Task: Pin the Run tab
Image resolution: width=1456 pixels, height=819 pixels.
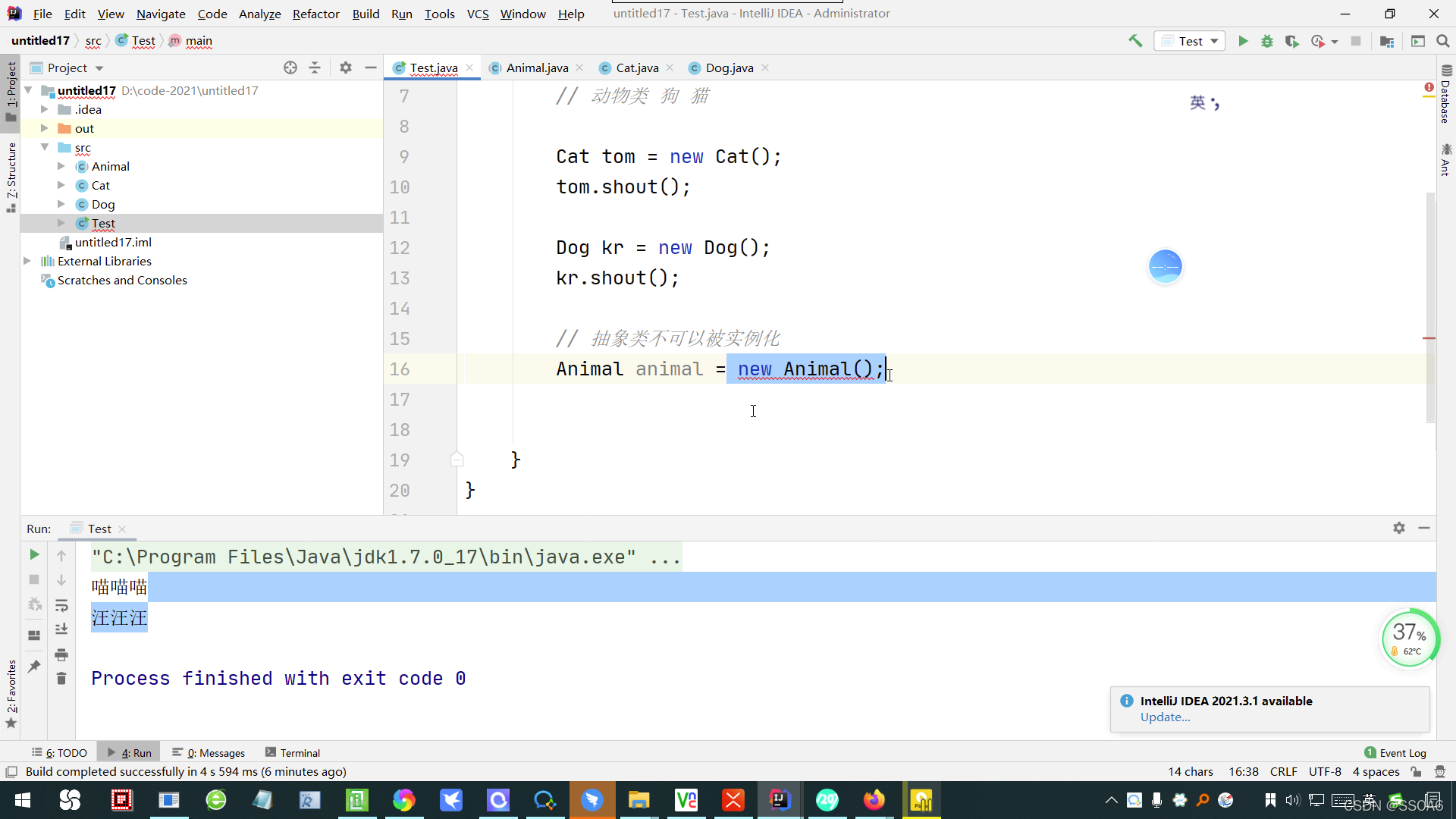Action: tap(34, 666)
